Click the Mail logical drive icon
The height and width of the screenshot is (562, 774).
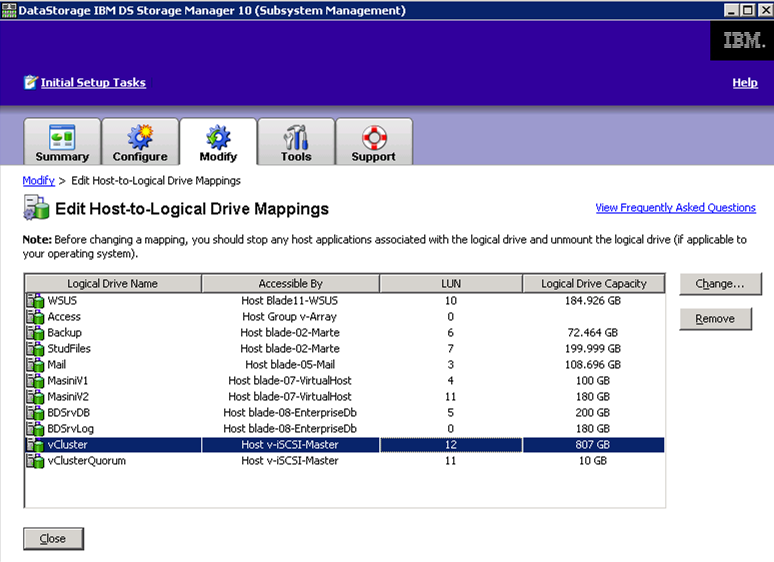35,365
